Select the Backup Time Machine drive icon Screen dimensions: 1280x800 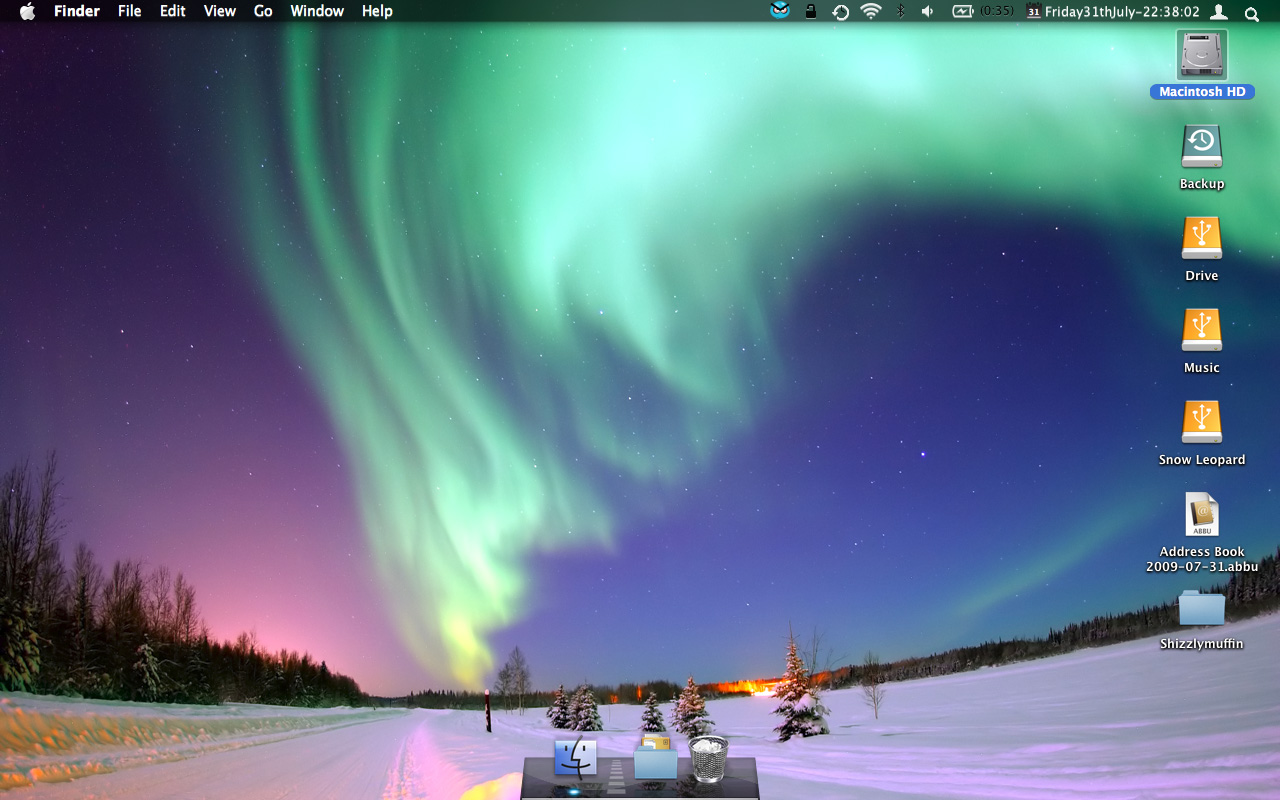tap(1202, 146)
